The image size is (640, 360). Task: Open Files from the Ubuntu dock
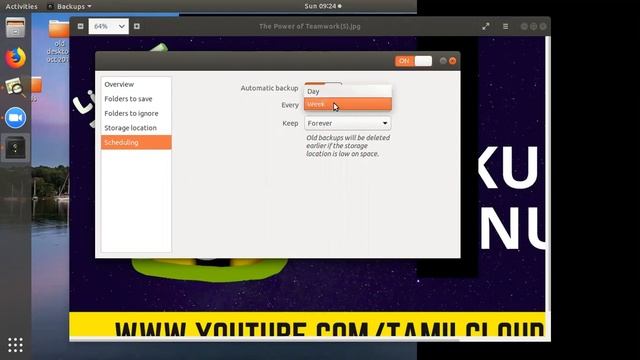click(x=16, y=28)
